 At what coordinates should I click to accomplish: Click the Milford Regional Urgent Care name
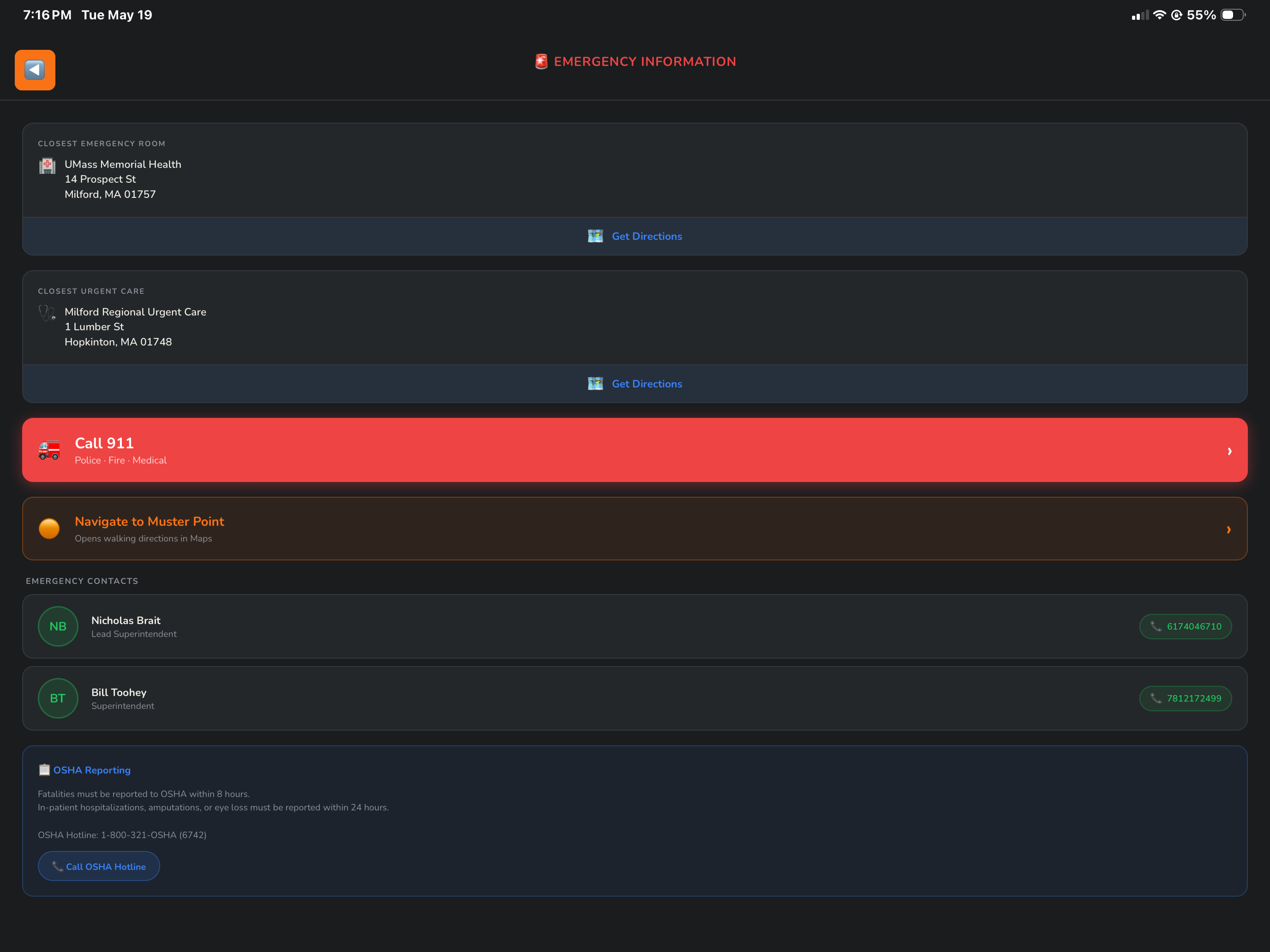coord(136,312)
